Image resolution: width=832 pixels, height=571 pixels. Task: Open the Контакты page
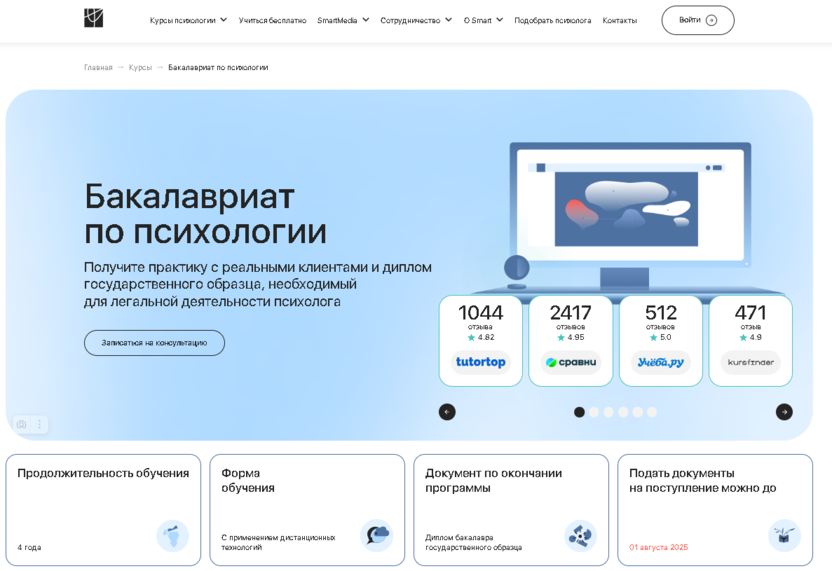click(619, 20)
